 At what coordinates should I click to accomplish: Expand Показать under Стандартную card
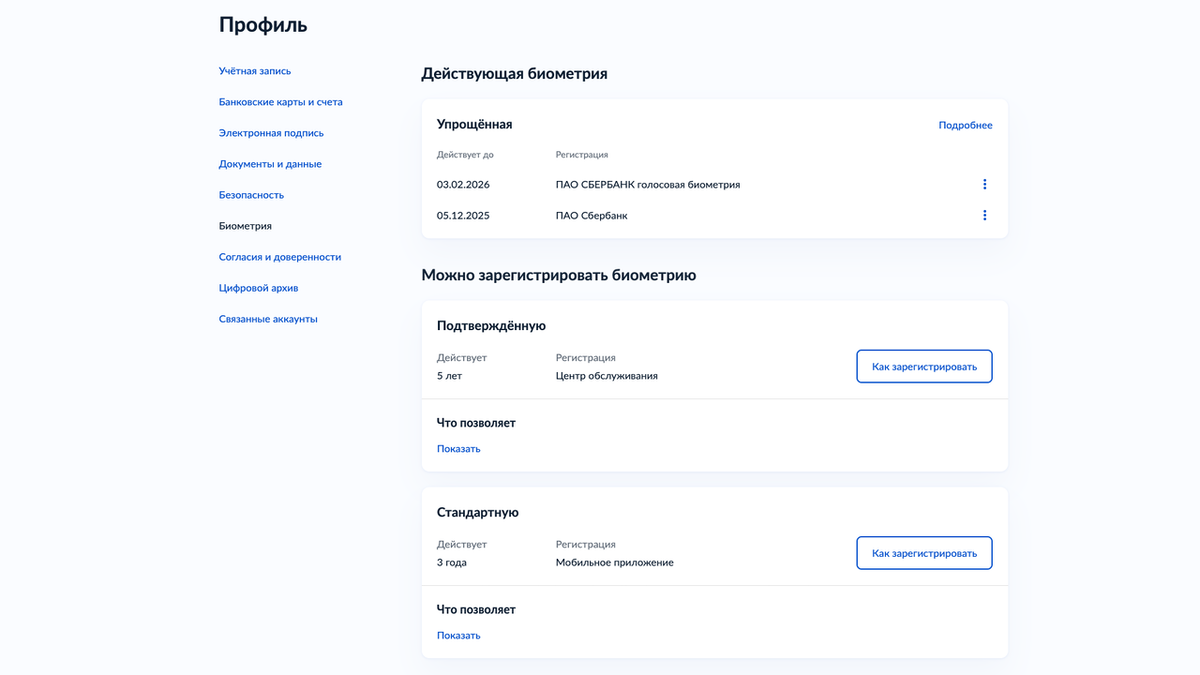tap(458, 635)
